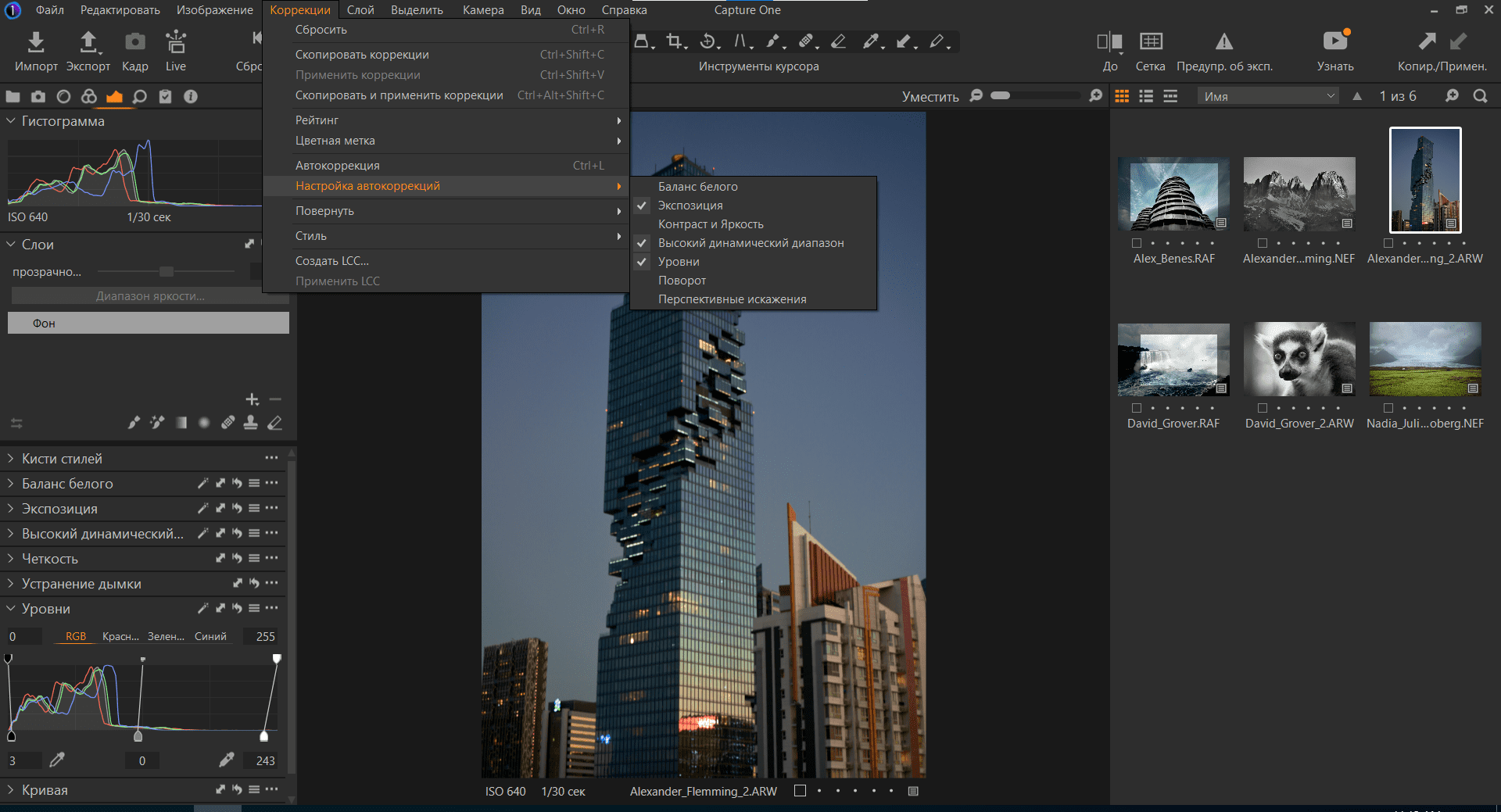Enable White Balance auto-adjust option
Screen dimensions: 1501x812
tap(697, 187)
